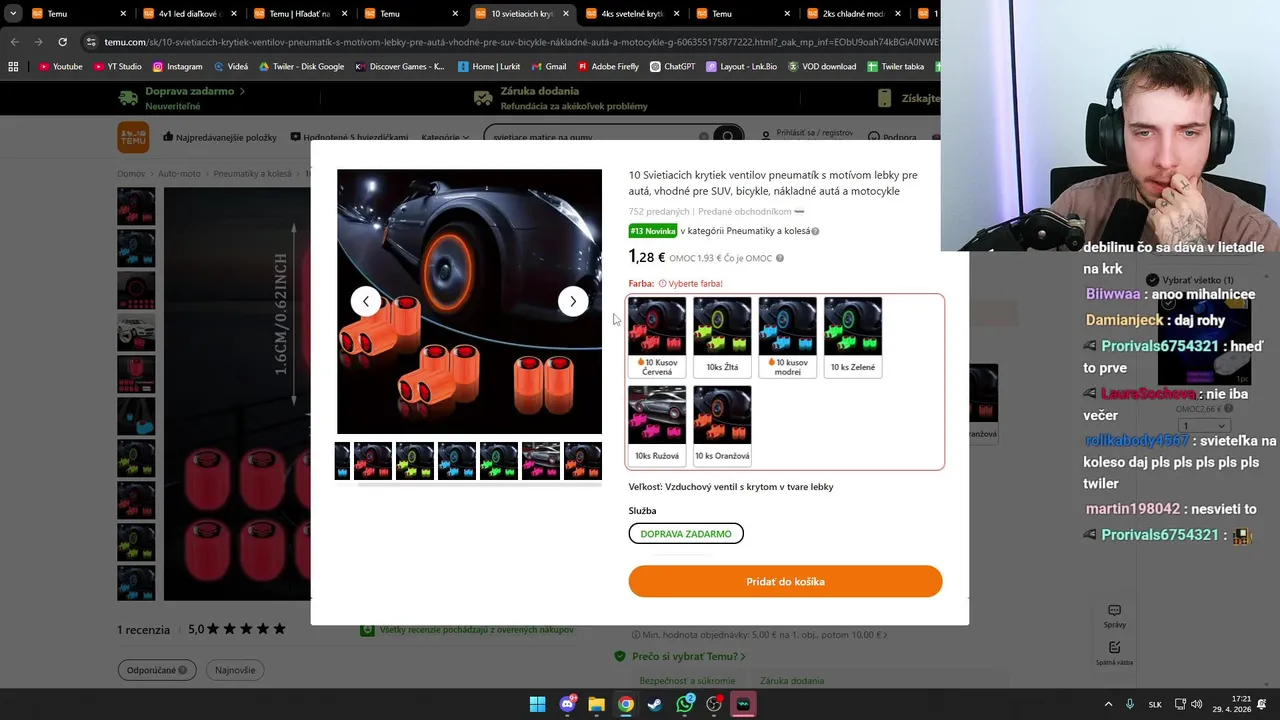Close the '10 svietiacich krytiek' tab
1280x720 pixels.
pos(566,14)
